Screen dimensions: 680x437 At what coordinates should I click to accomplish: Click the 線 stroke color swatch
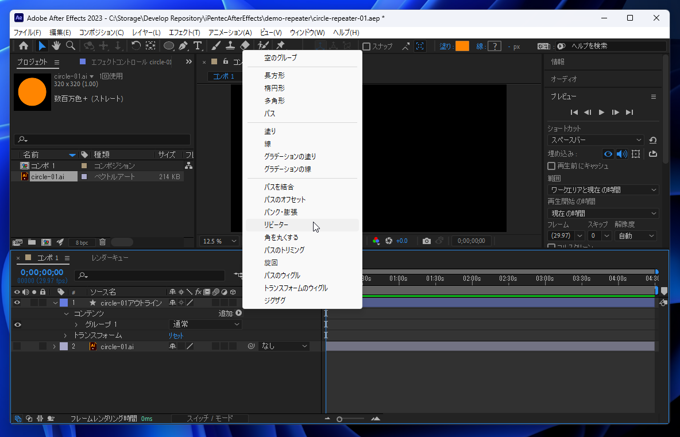pos(494,46)
